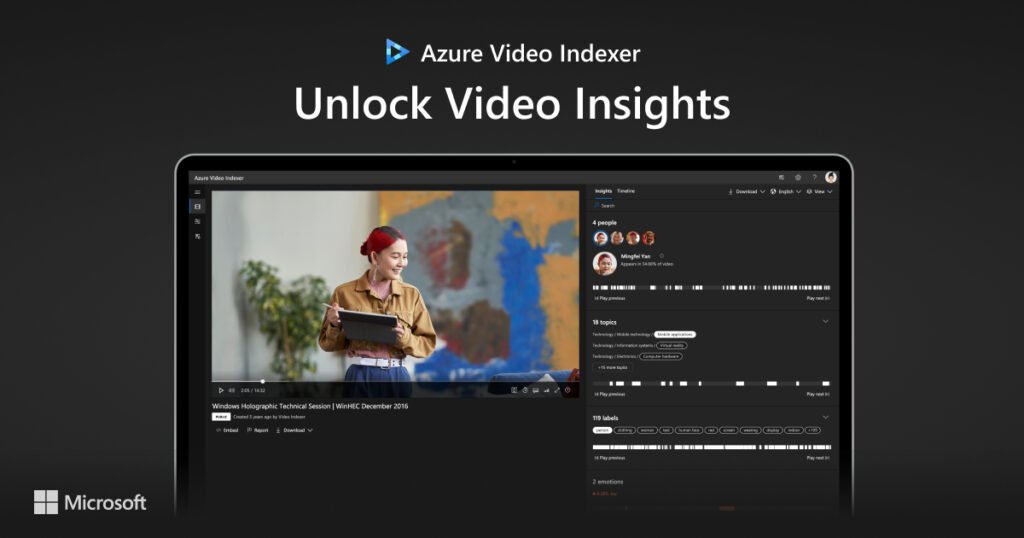Select the Computer hardware topic tag
Viewport: 1024px width, 538px height.
(x=660, y=356)
